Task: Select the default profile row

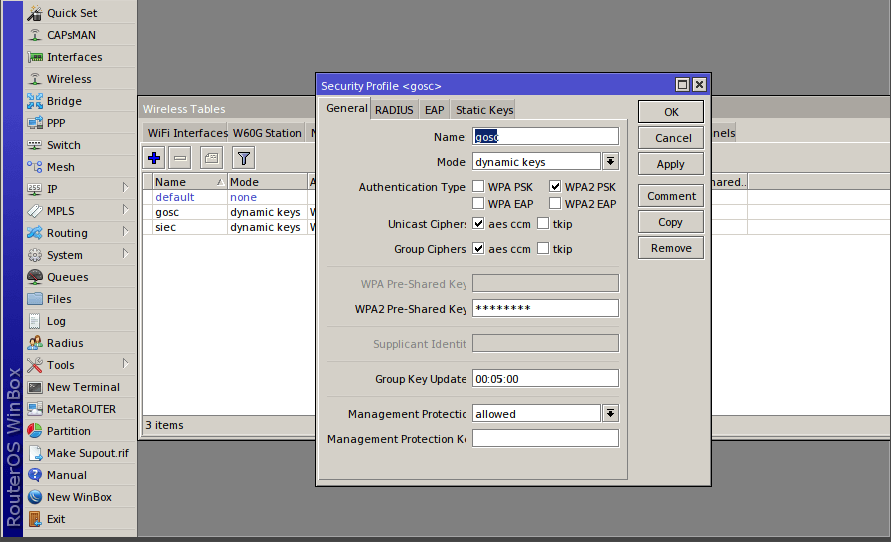Action: click(230, 197)
